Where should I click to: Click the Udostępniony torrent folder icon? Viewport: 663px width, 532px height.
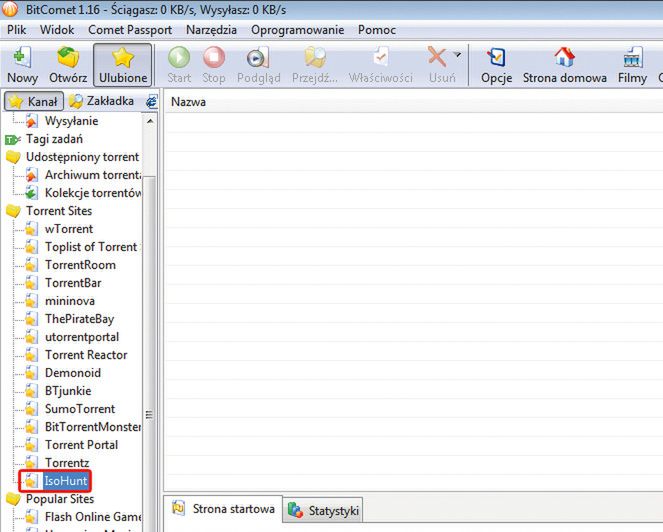pos(13,157)
